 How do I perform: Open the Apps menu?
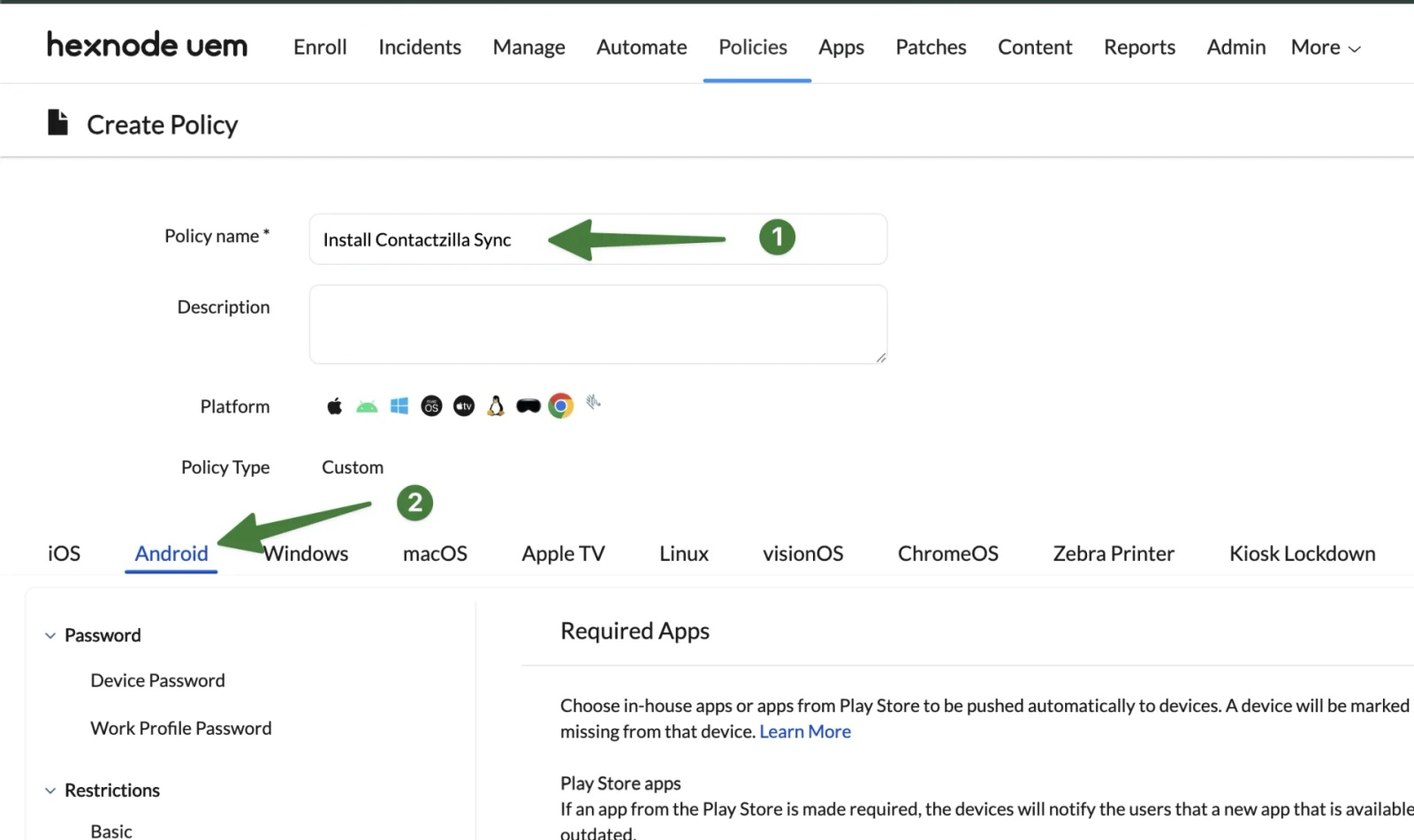(841, 47)
